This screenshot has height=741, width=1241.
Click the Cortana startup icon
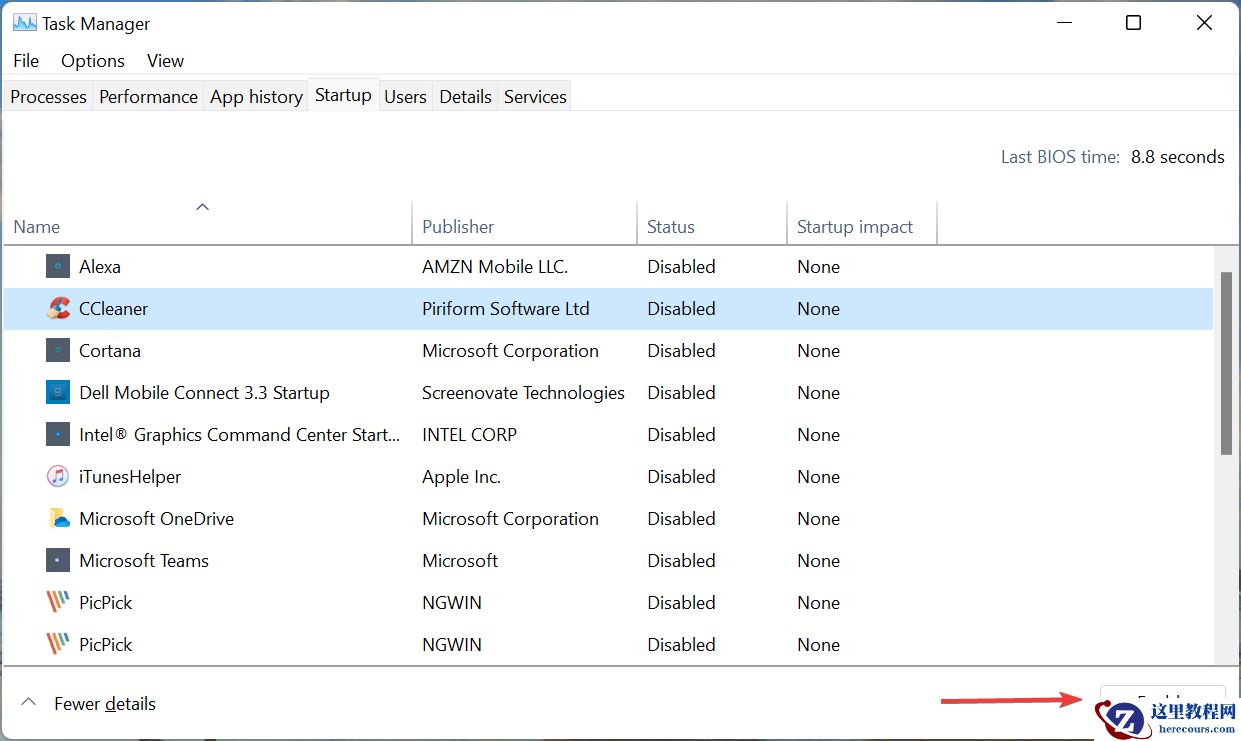(x=58, y=351)
